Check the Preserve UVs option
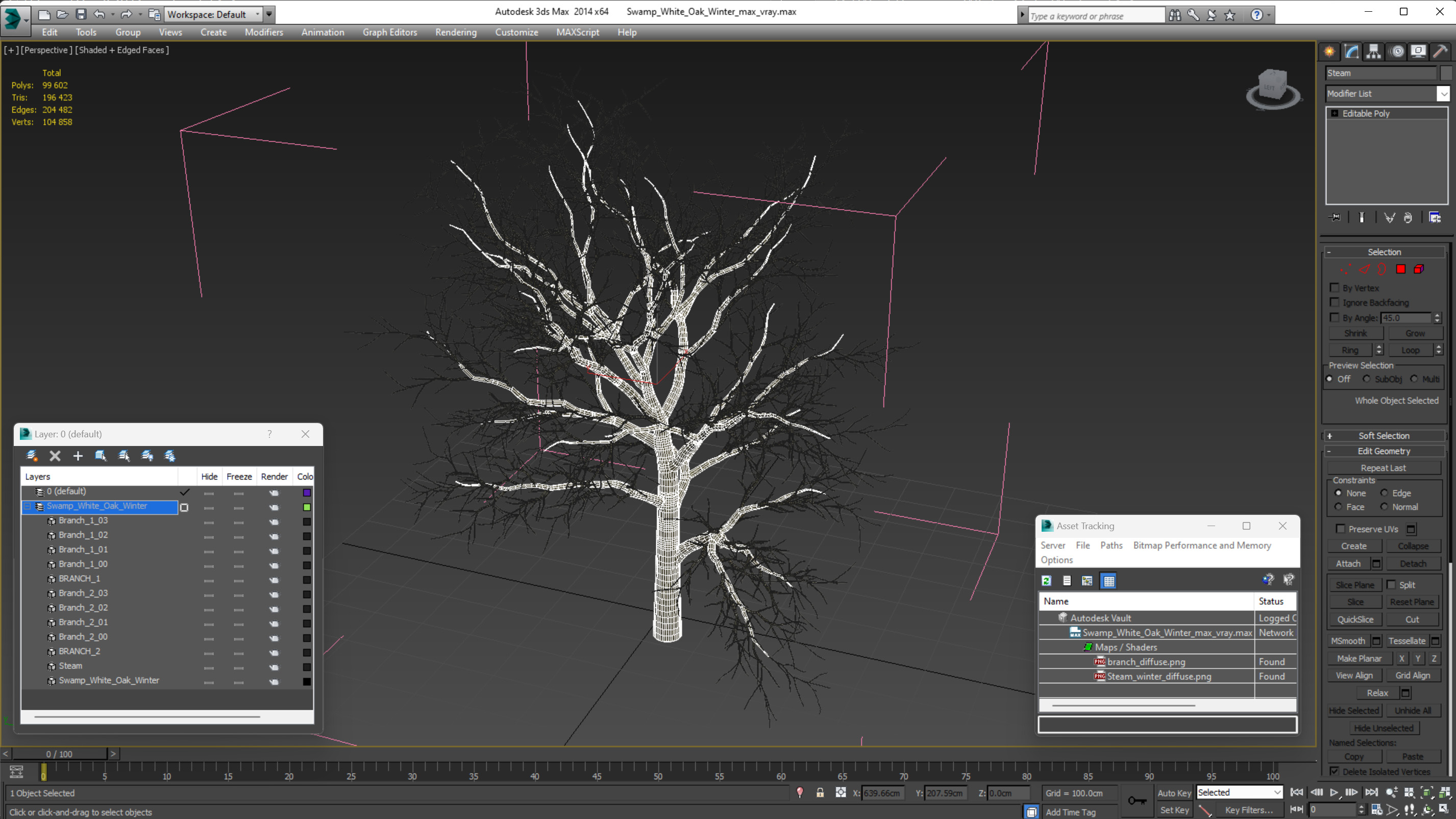 1340,529
